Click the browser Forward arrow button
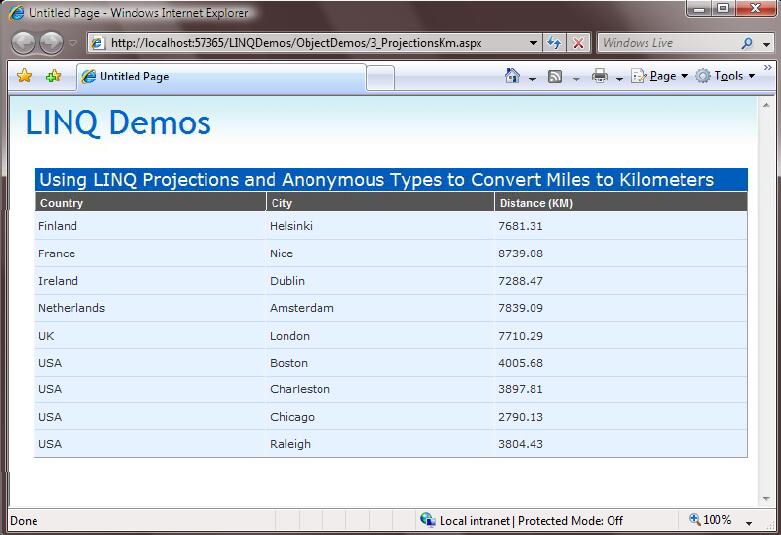 point(52,43)
